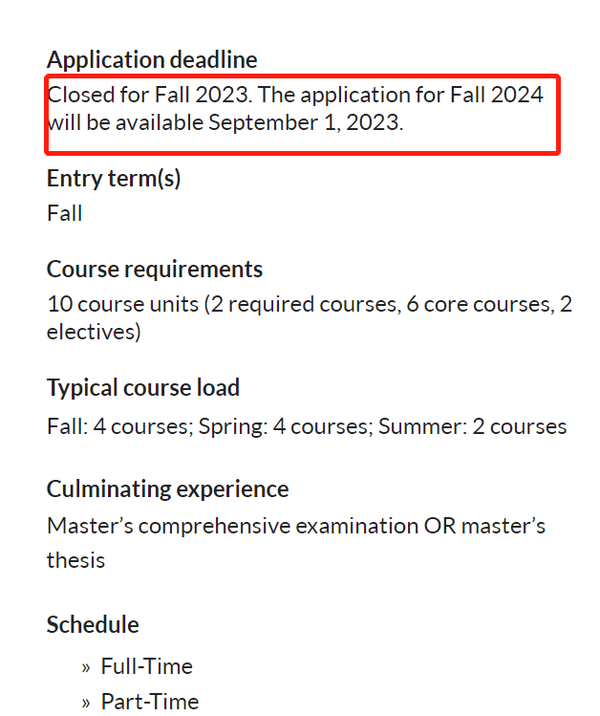Viewport: 600px width, 716px height.
Task: Click the '10 course units' description text
Action: pos(123,304)
